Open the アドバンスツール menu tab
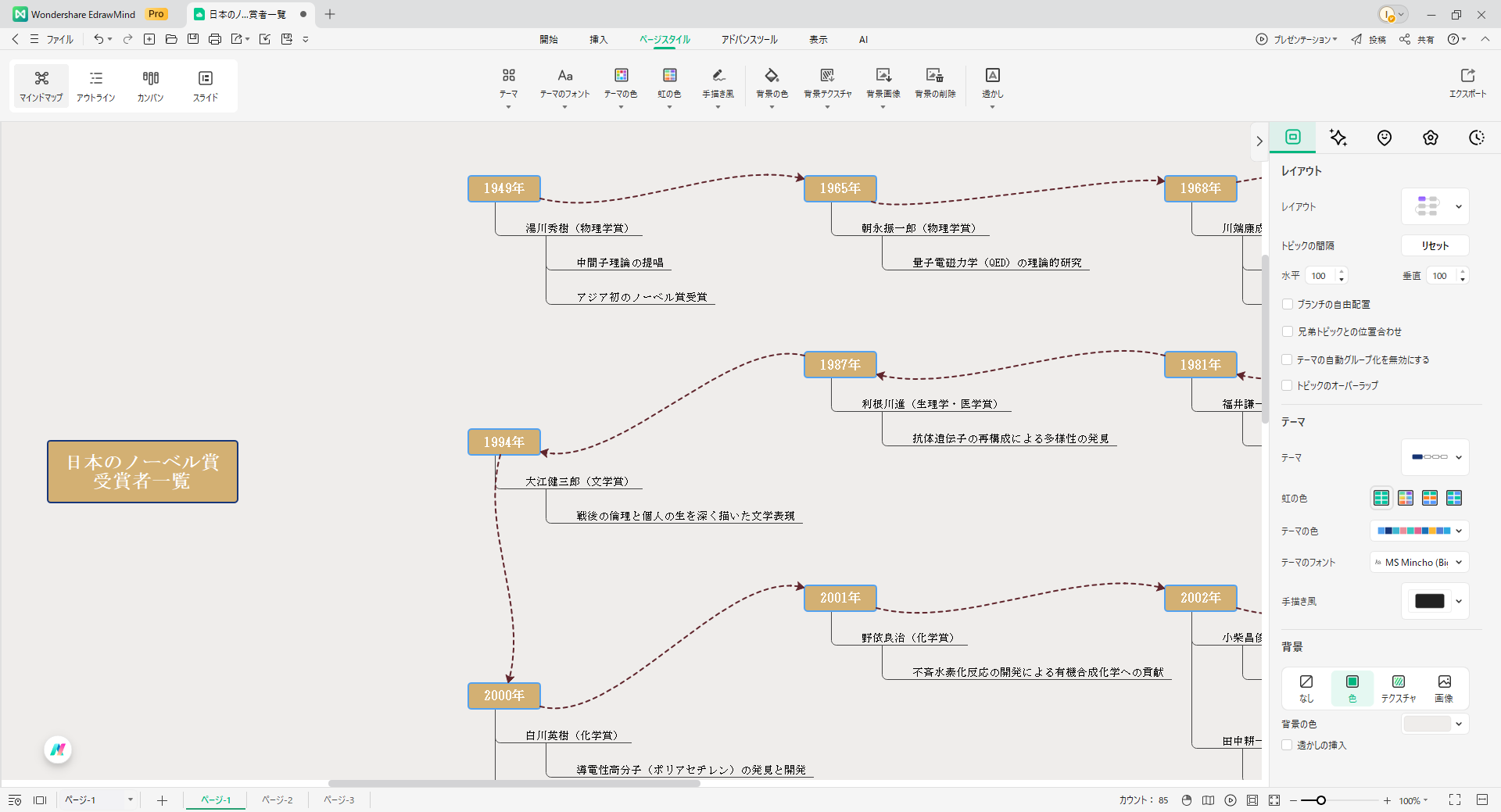Screen dimensions: 1501x812 click(749, 39)
